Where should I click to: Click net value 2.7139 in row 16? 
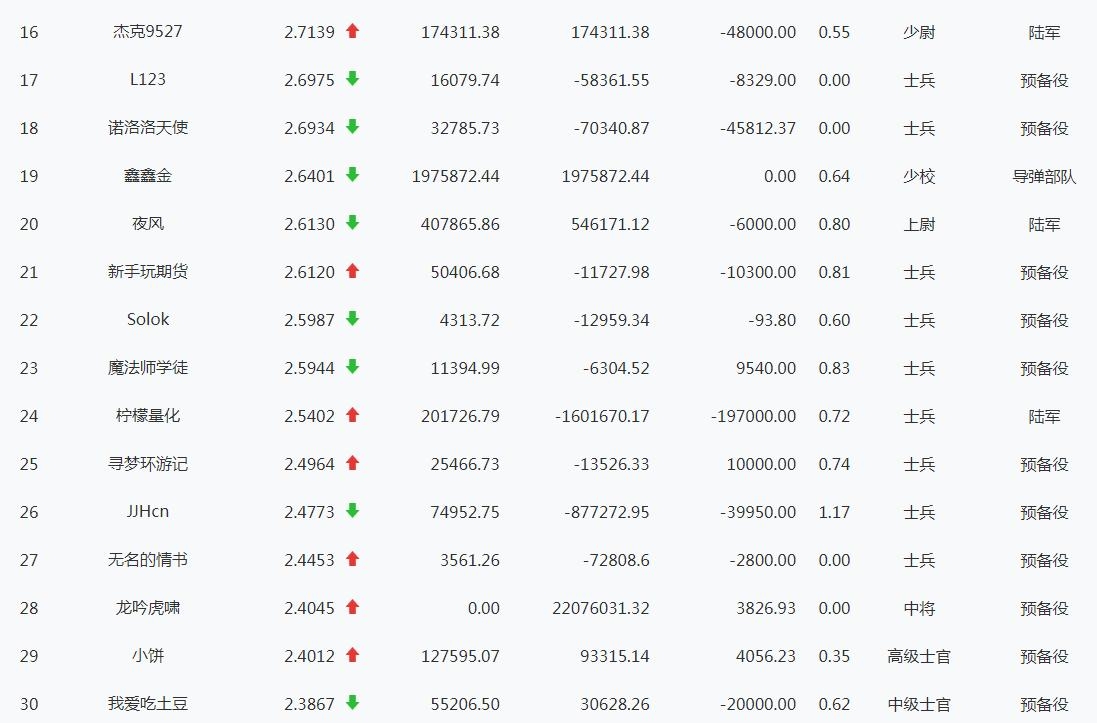pyautogui.click(x=309, y=32)
